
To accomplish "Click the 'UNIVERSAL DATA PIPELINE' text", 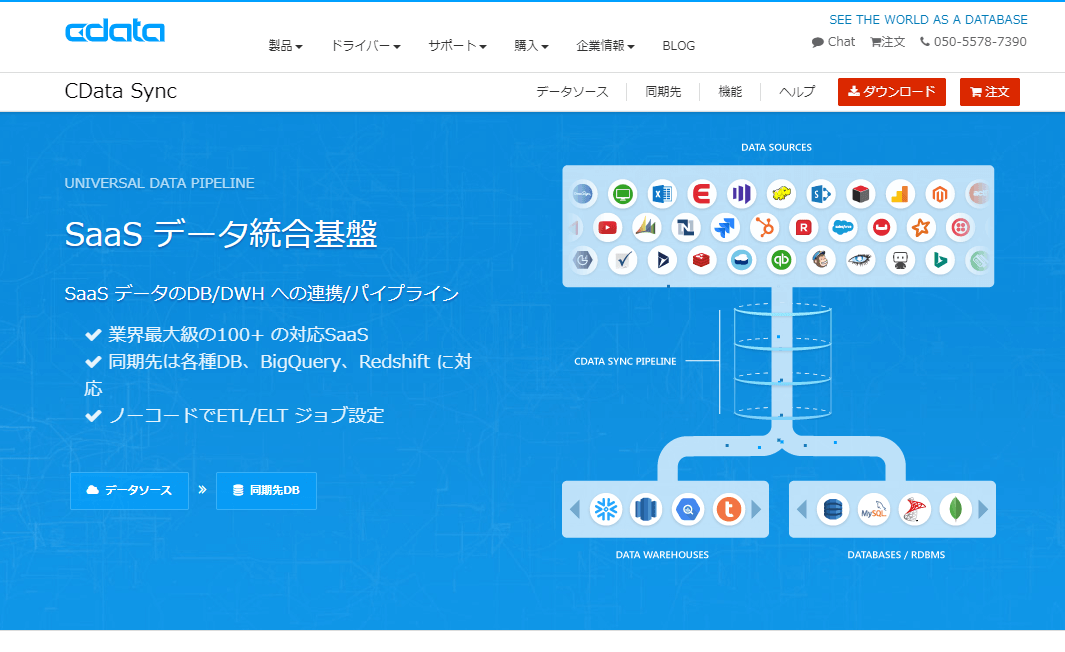I will [x=160, y=183].
